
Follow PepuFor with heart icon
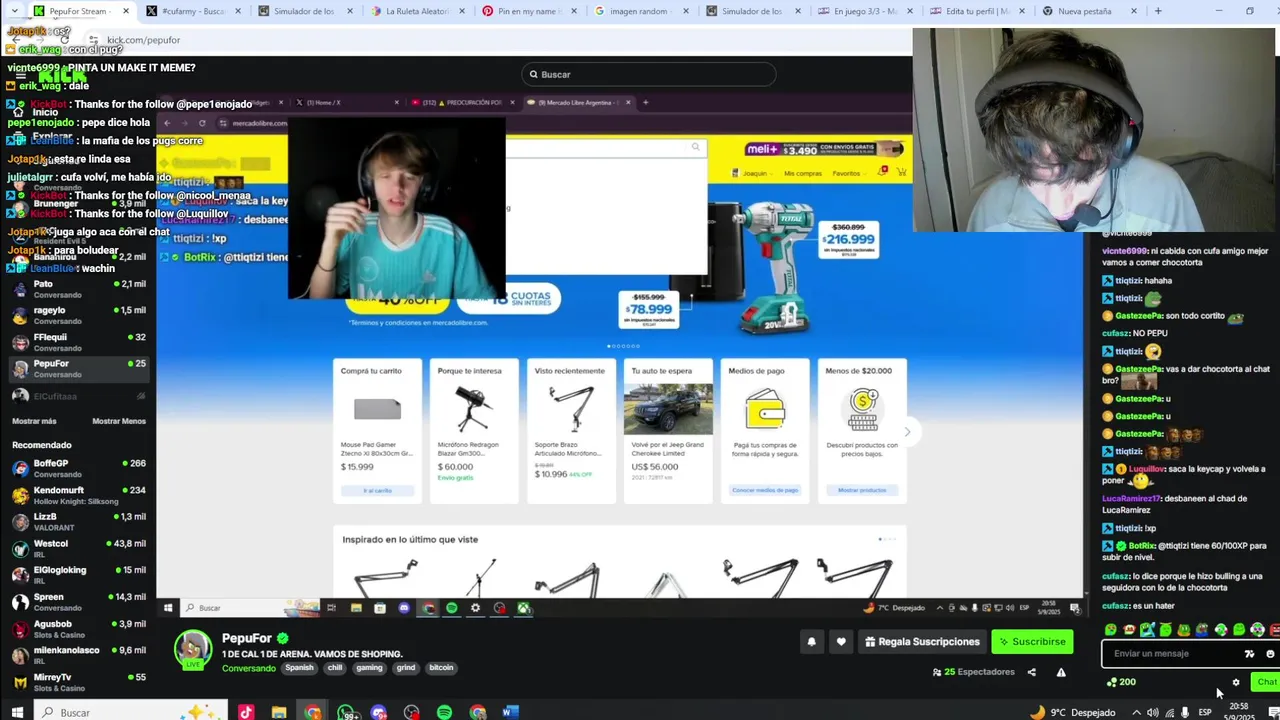tap(841, 642)
